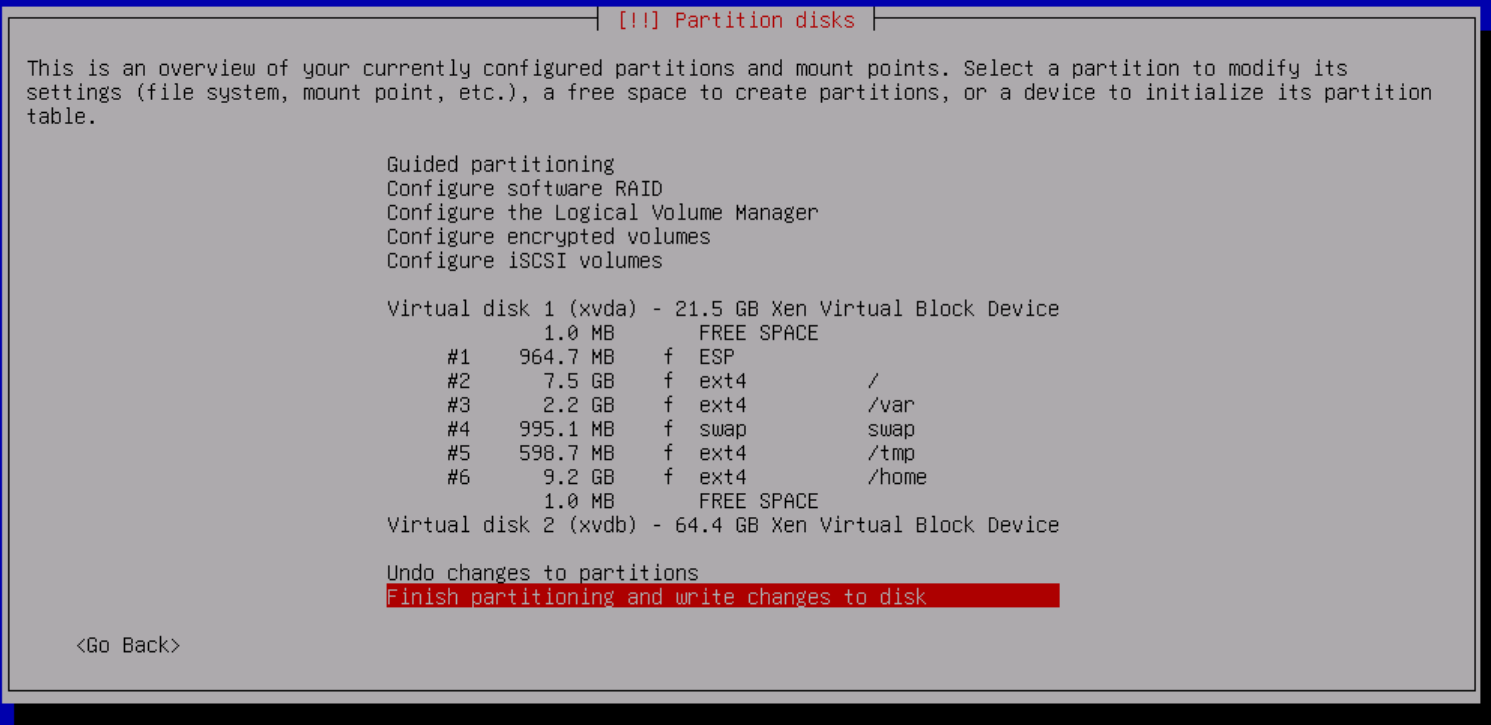Select the first 1.0 MB FREE SPACE entry
The width and height of the screenshot is (1491, 725).
[680, 333]
